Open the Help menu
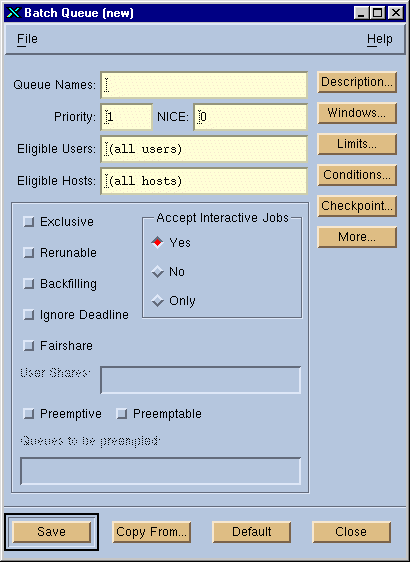Screen dimensions: 410x562 click(x=379, y=39)
